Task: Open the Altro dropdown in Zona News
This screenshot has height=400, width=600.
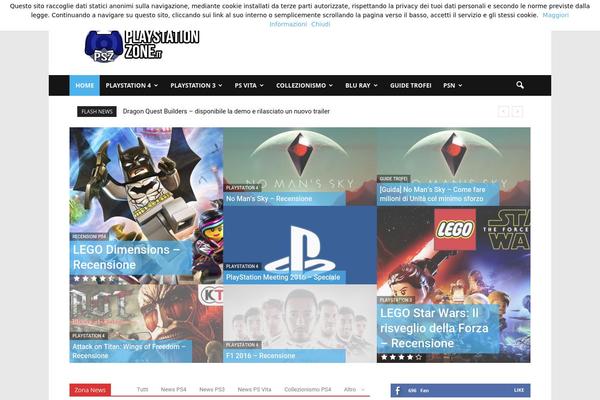Action: pos(354,389)
